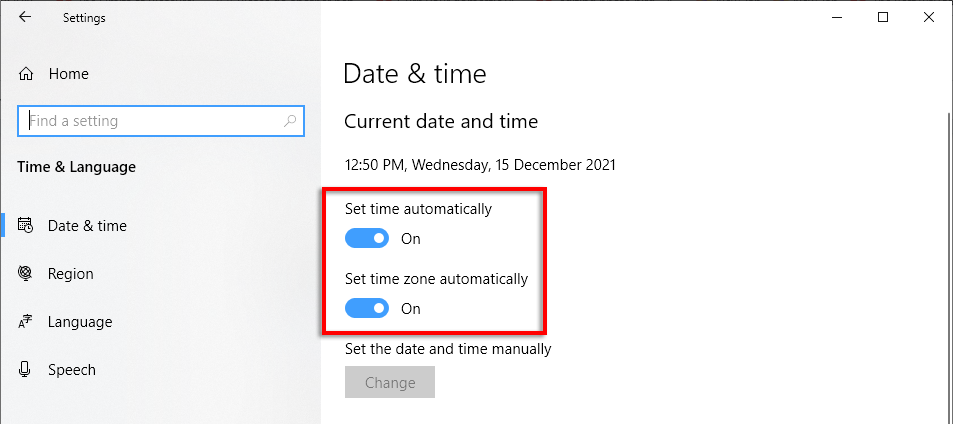This screenshot has height=424, width=953.
Task: Click the Language character icon
Action: pos(27,322)
